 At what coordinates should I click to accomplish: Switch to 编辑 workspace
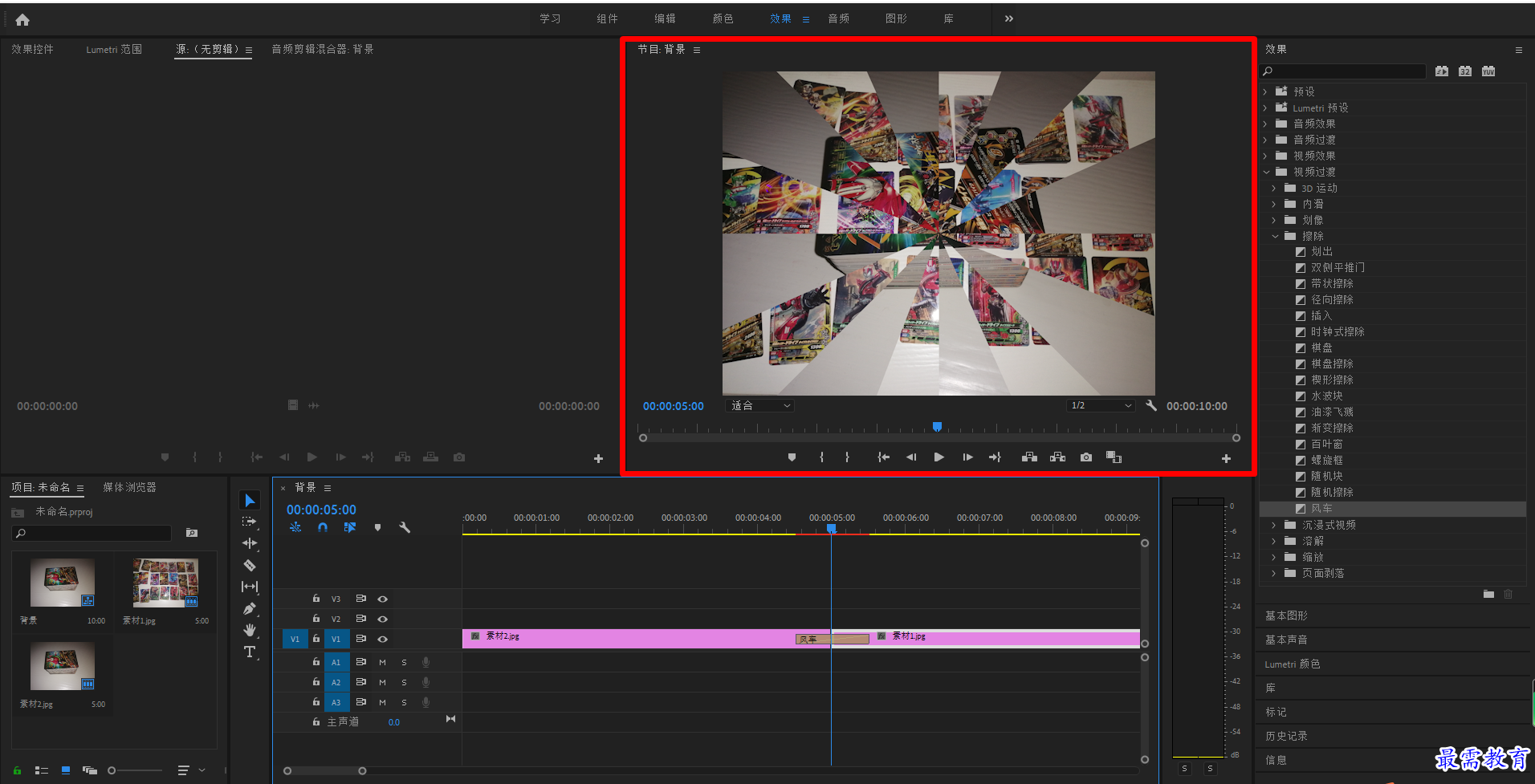(x=665, y=18)
